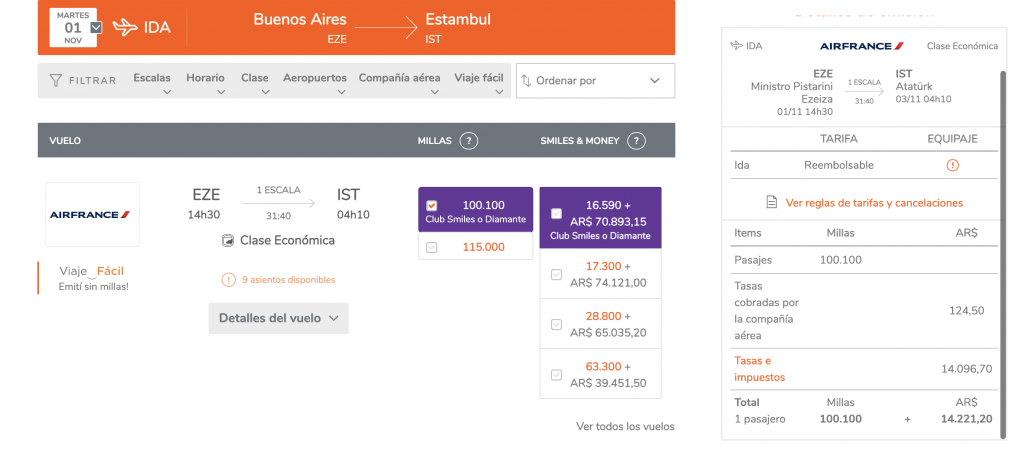
Task: Click the document icon beside fare rules link
Action: [772, 203]
